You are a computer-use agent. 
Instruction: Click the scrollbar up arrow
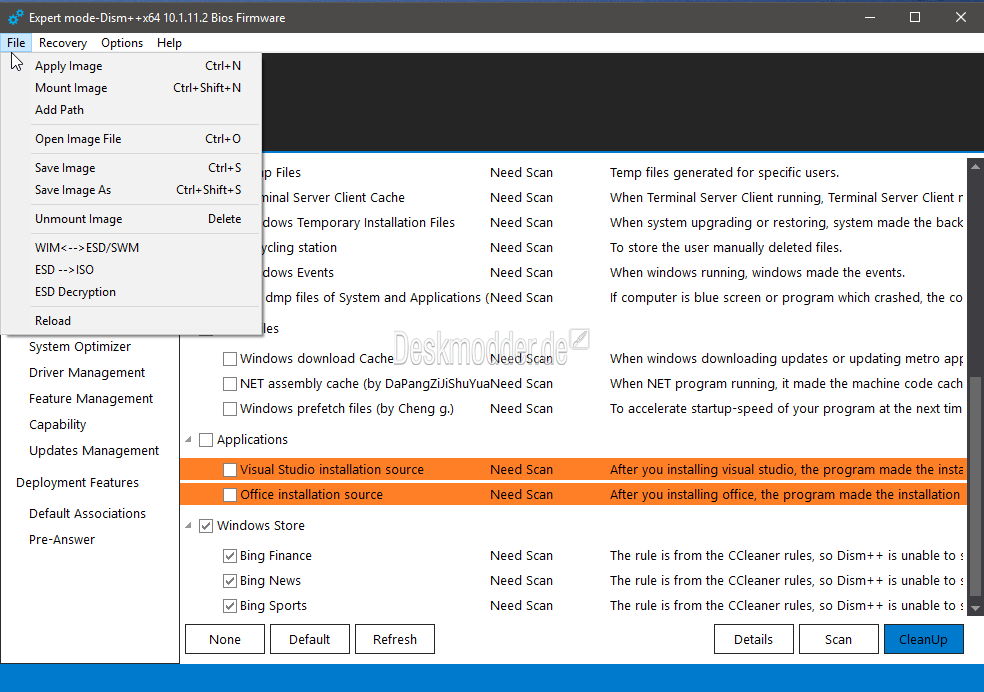click(x=975, y=166)
